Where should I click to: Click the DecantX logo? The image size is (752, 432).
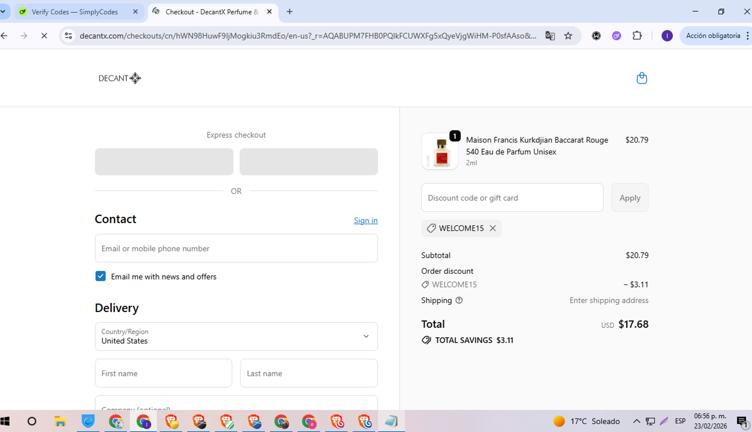click(x=119, y=78)
